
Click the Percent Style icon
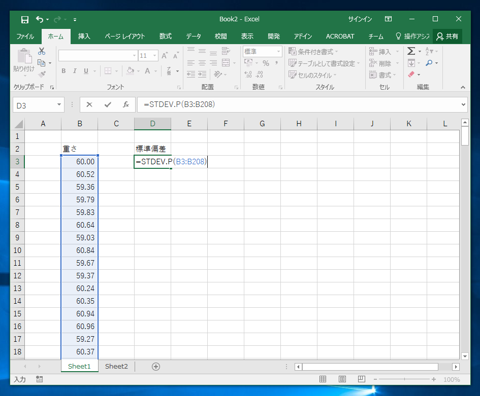(266, 63)
